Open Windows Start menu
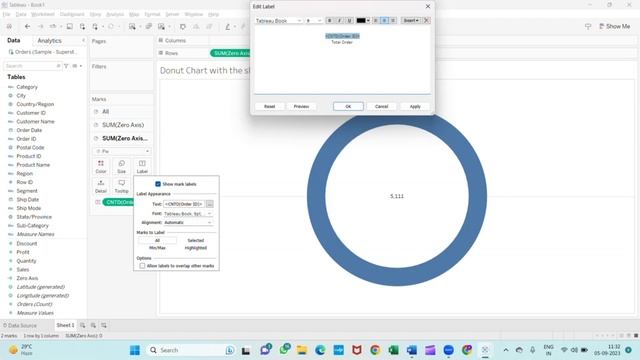Screen dimensions: 640x360 coord(135,350)
